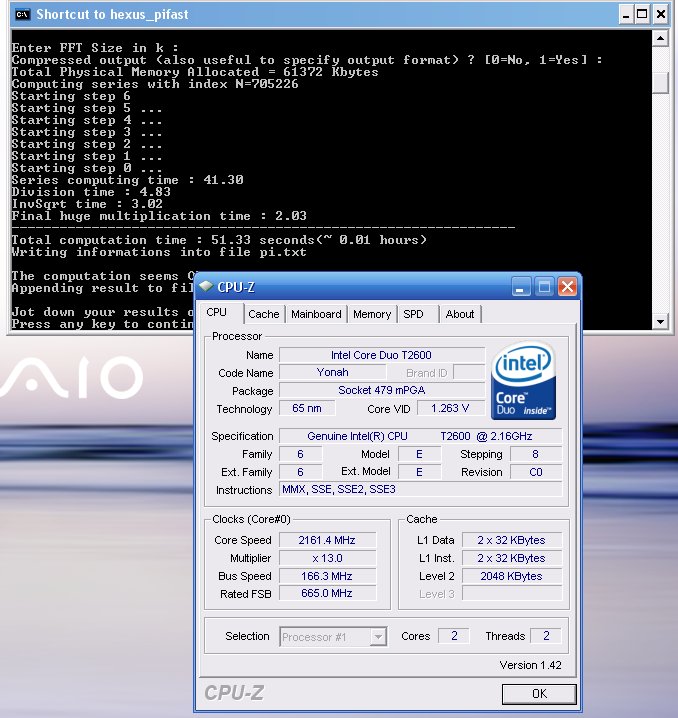Click 'Total Physical Memory Allocated = 61372 Kbytes' line
This screenshot has height=718, width=678.
(x=195, y=72)
